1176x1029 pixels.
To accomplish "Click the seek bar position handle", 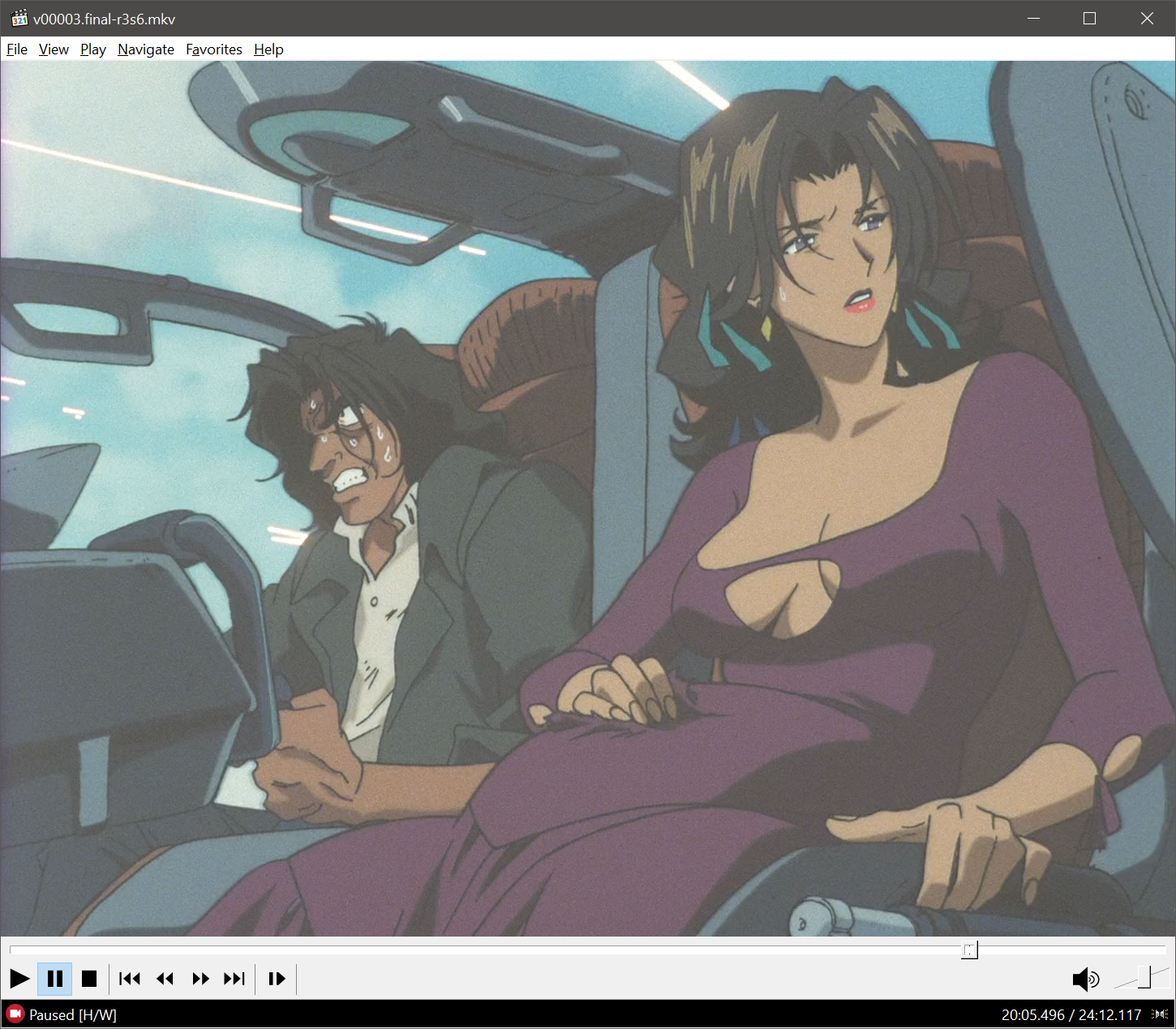I will click(x=970, y=950).
